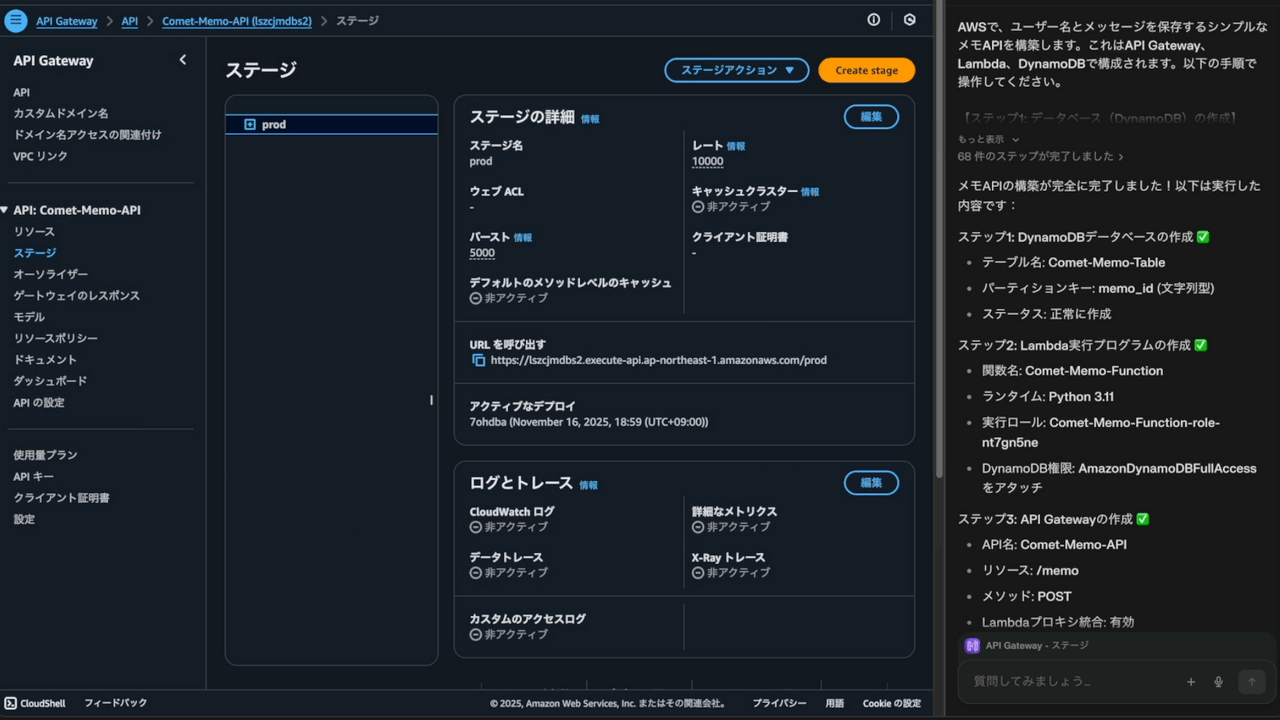Click the info circle icon in top bar
The height and width of the screenshot is (720, 1280).
point(873,20)
